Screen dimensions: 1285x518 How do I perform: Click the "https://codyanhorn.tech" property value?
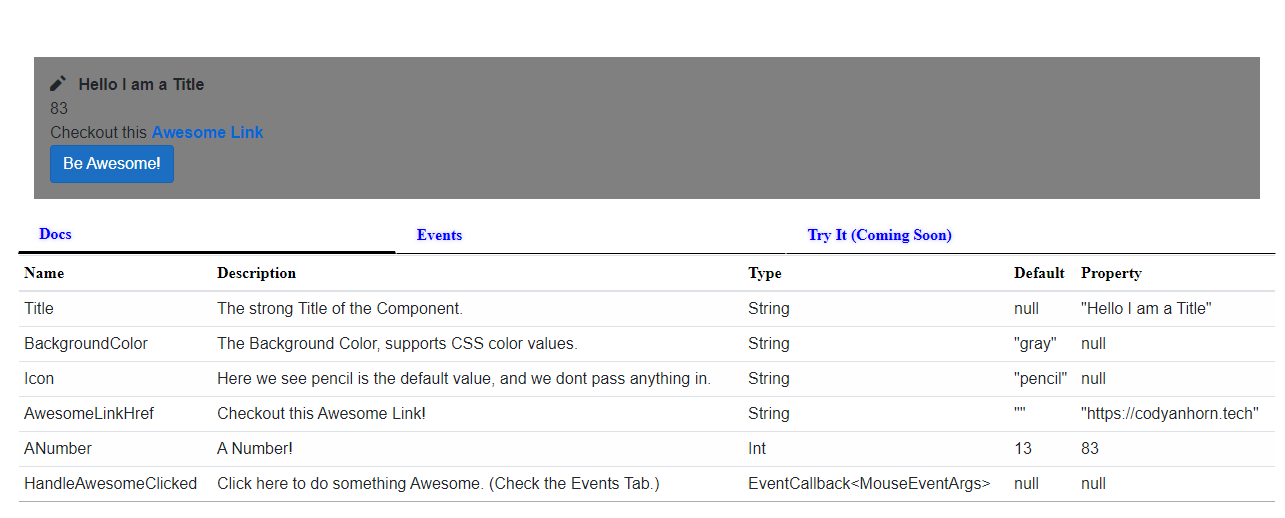click(1170, 414)
